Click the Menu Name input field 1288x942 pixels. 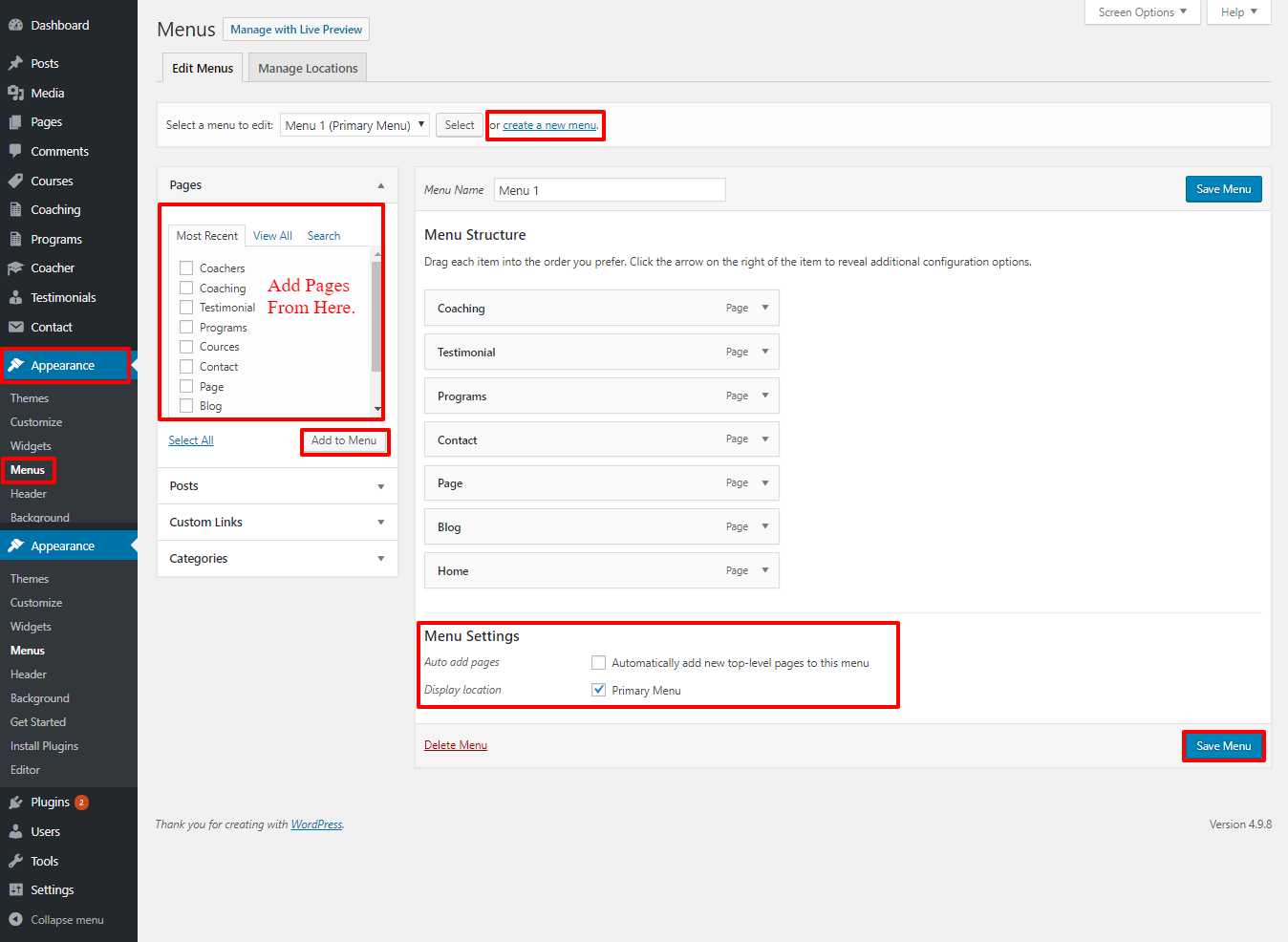tap(610, 190)
